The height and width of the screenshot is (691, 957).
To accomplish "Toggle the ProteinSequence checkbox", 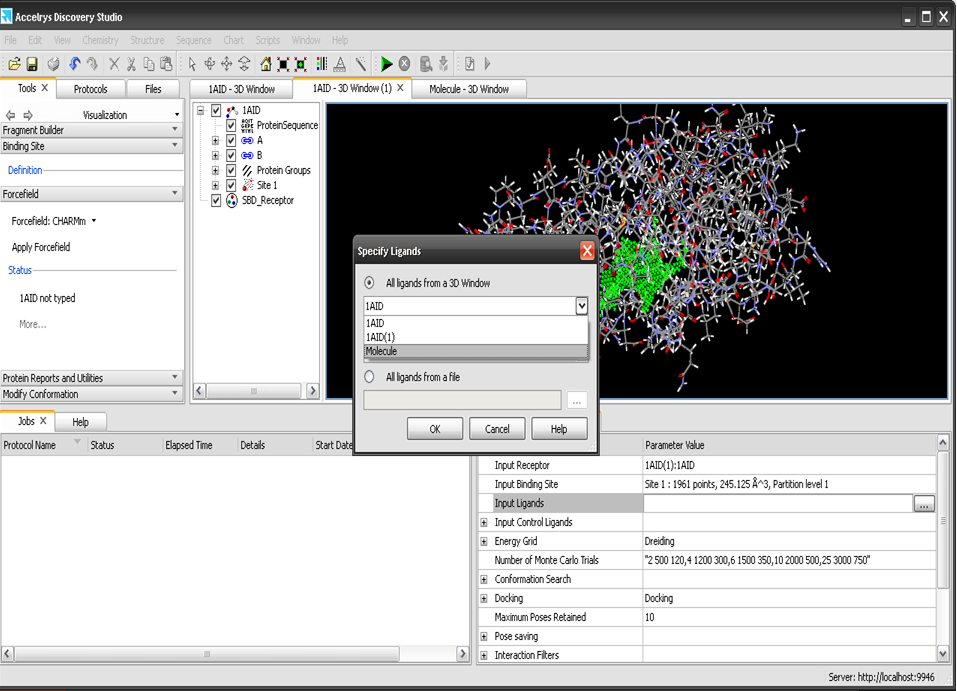I will 231,125.
